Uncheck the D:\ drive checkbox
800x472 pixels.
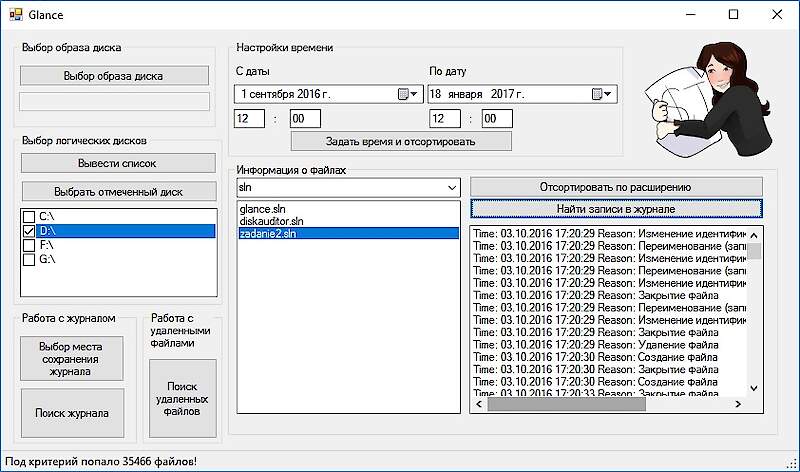click(x=29, y=231)
